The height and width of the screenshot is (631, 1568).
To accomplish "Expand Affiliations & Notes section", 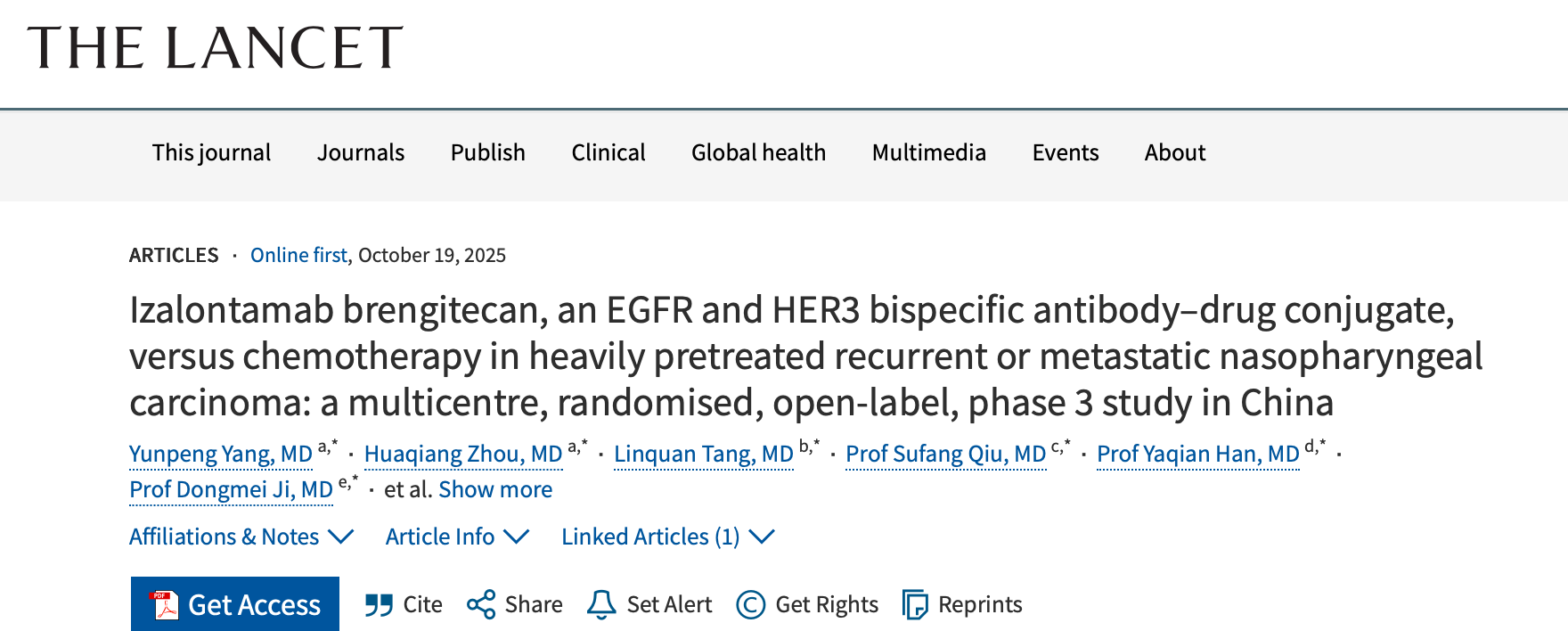I will coord(241,537).
